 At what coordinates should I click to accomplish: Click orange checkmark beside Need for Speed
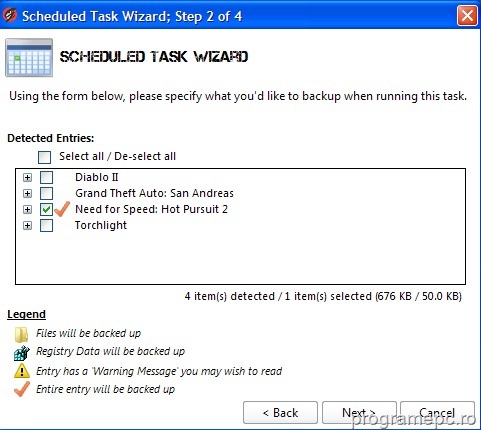click(x=62, y=209)
